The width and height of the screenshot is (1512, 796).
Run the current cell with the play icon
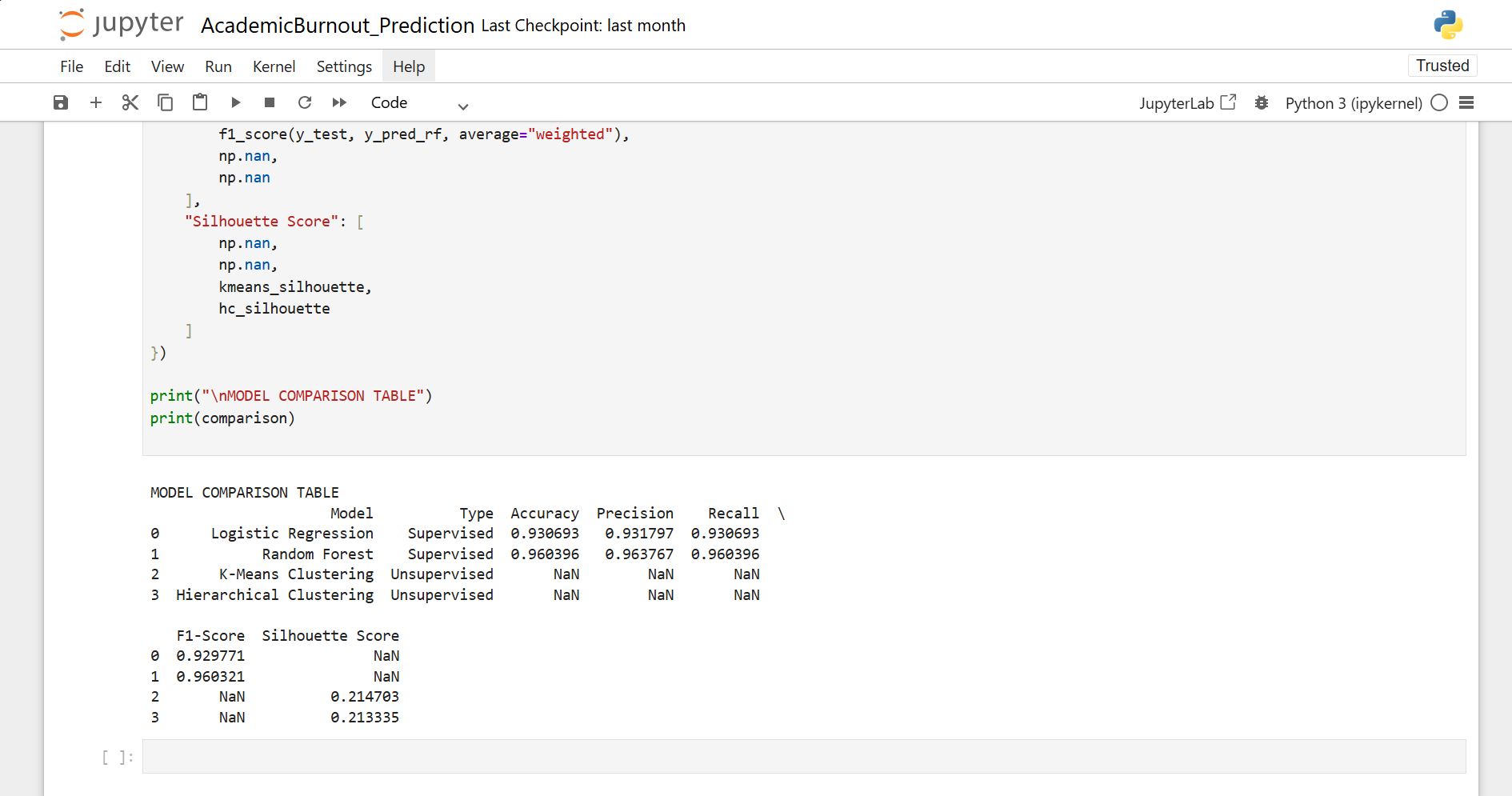(x=235, y=102)
